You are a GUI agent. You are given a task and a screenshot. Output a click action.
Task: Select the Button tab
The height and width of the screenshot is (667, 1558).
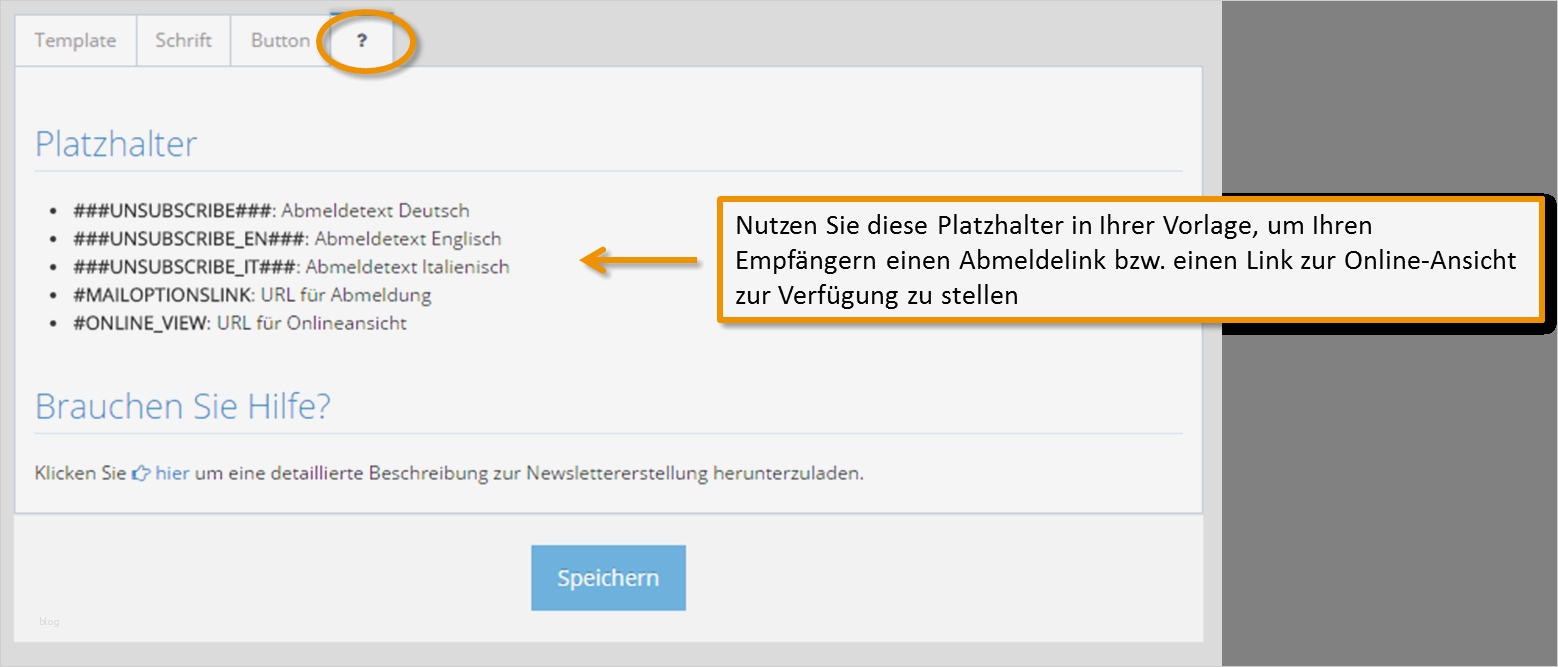279,41
